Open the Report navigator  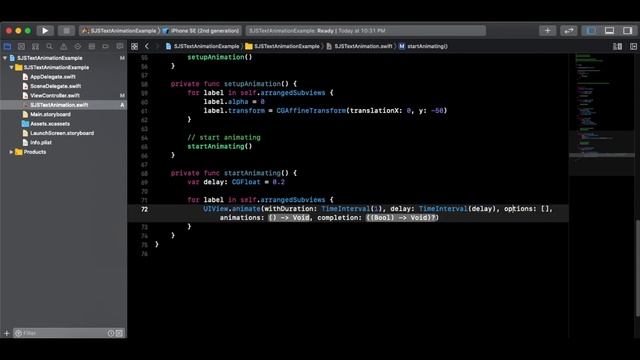click(x=120, y=47)
